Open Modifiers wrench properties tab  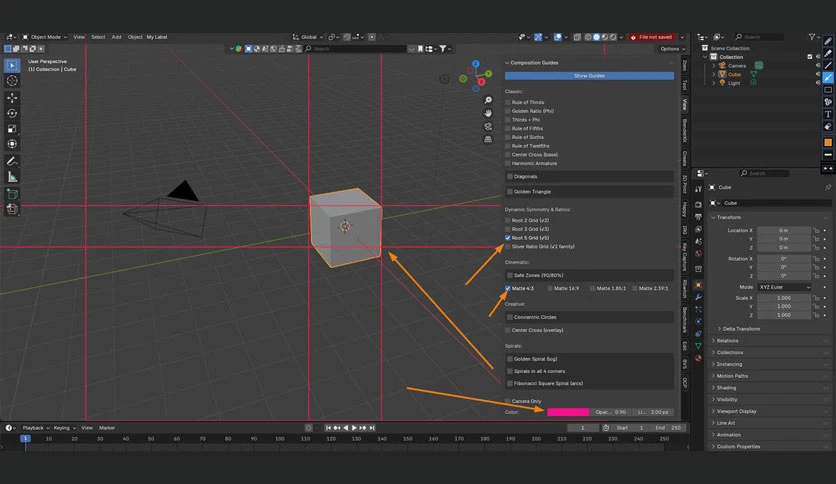coord(698,297)
